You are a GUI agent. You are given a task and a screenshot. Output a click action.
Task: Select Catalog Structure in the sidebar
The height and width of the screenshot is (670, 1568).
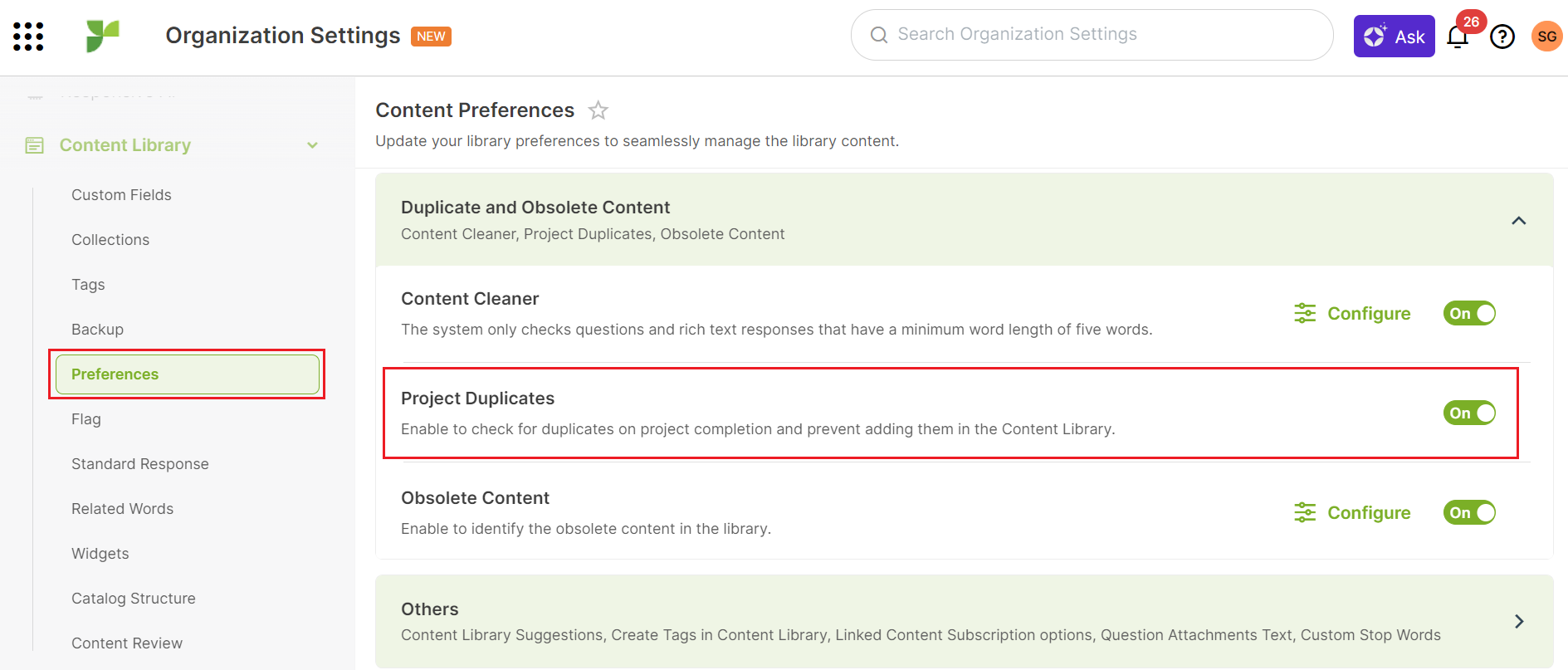point(133,599)
